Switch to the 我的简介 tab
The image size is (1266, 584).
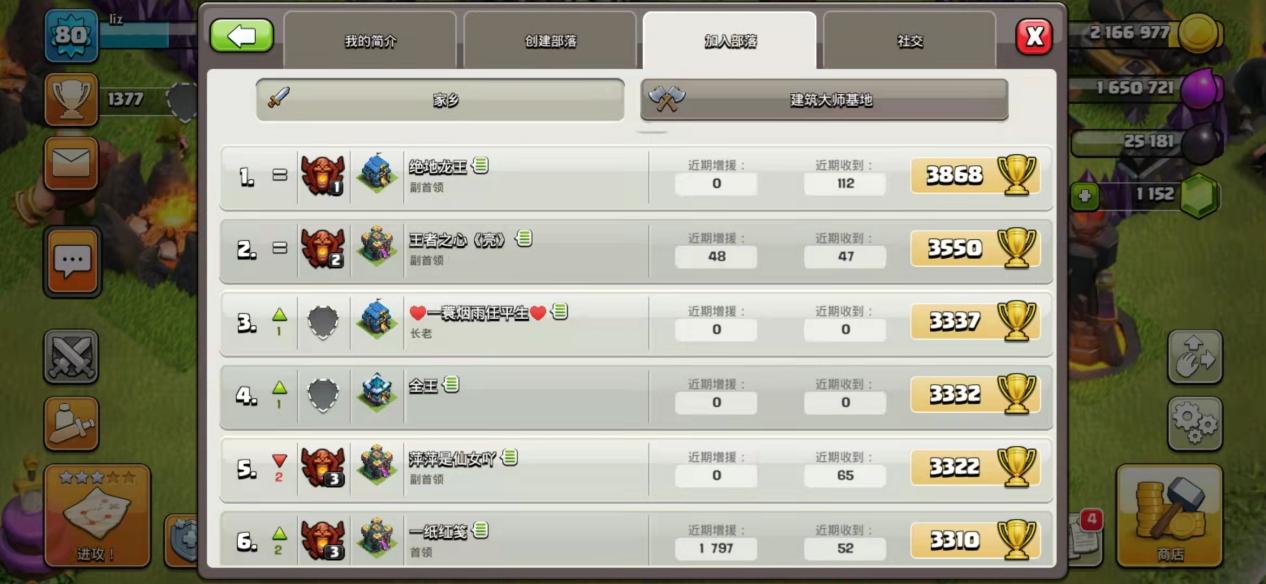[370, 41]
